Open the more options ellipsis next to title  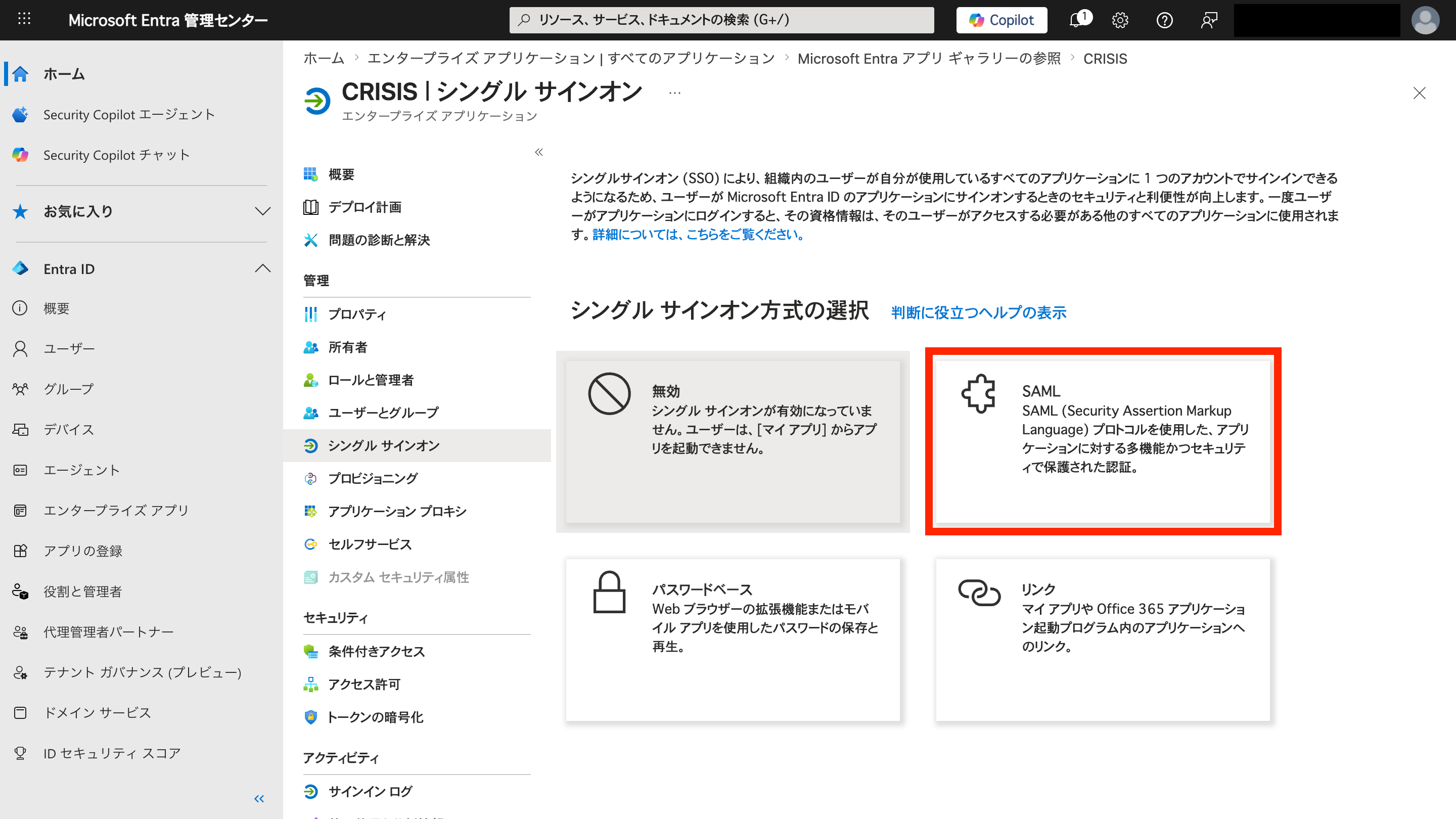(675, 93)
